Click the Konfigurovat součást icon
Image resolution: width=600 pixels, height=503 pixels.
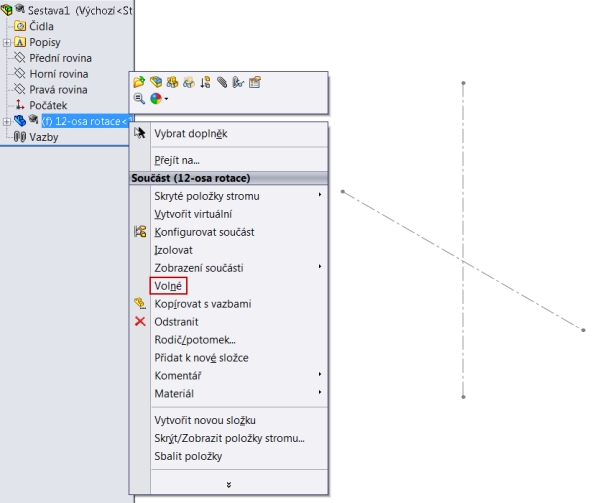[140, 231]
